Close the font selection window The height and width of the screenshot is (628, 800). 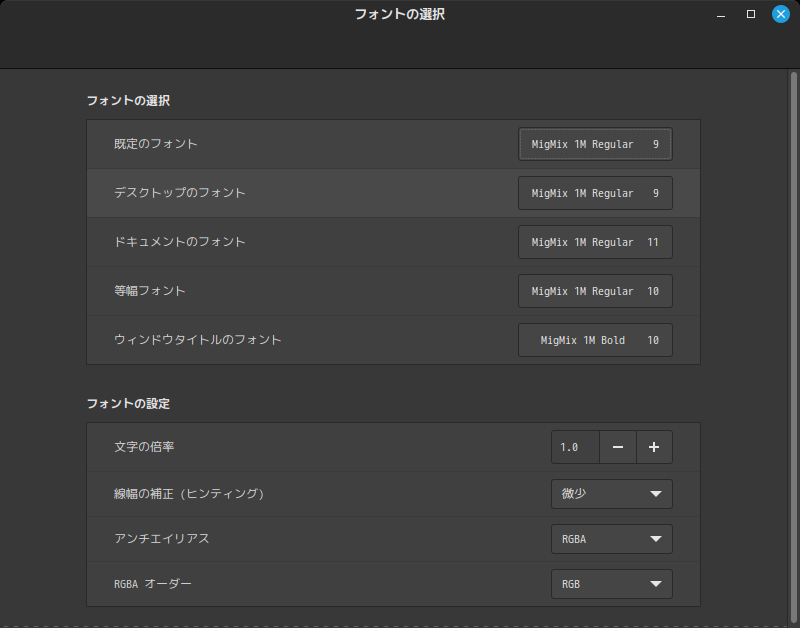[x=781, y=15]
